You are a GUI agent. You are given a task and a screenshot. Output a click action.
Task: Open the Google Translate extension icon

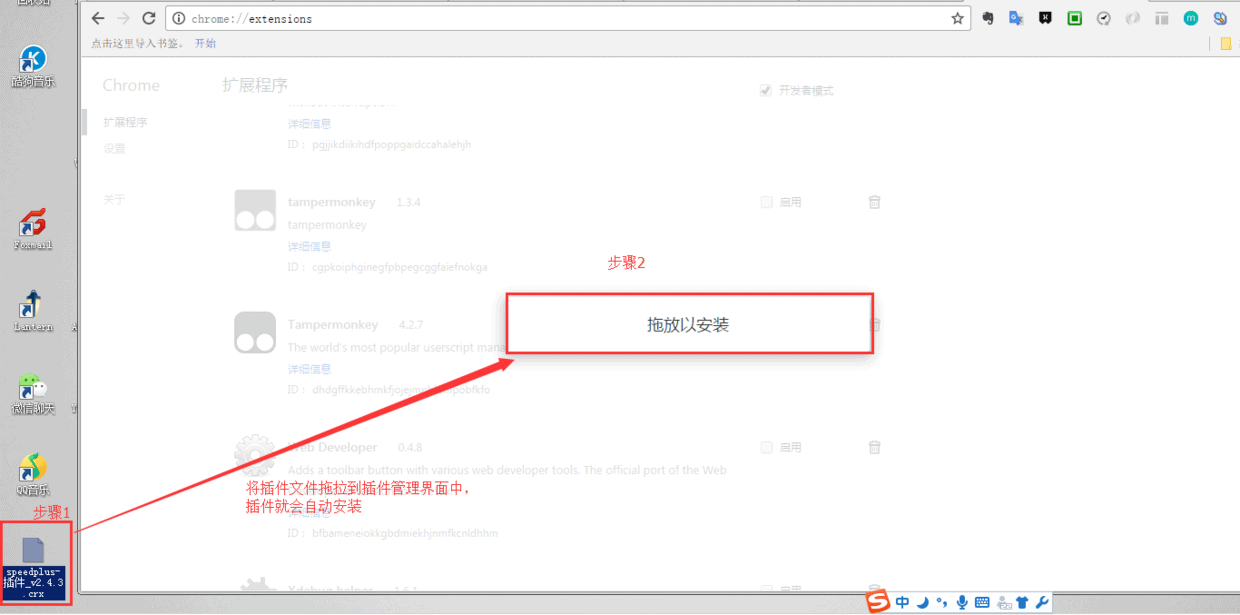pos(1016,18)
